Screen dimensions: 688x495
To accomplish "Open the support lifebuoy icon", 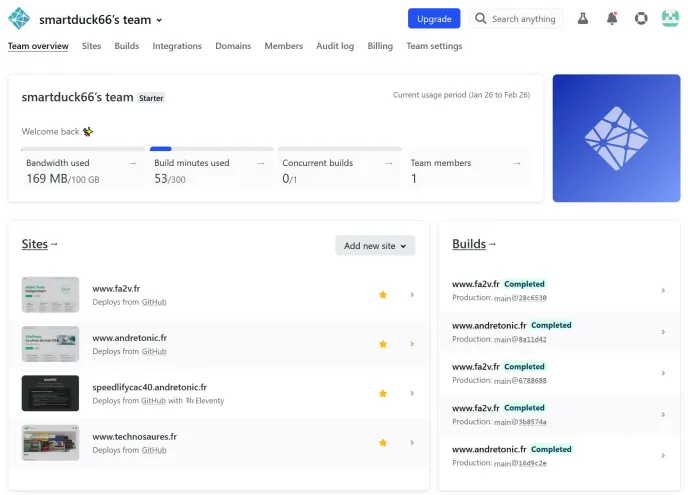I will tap(641, 18).
